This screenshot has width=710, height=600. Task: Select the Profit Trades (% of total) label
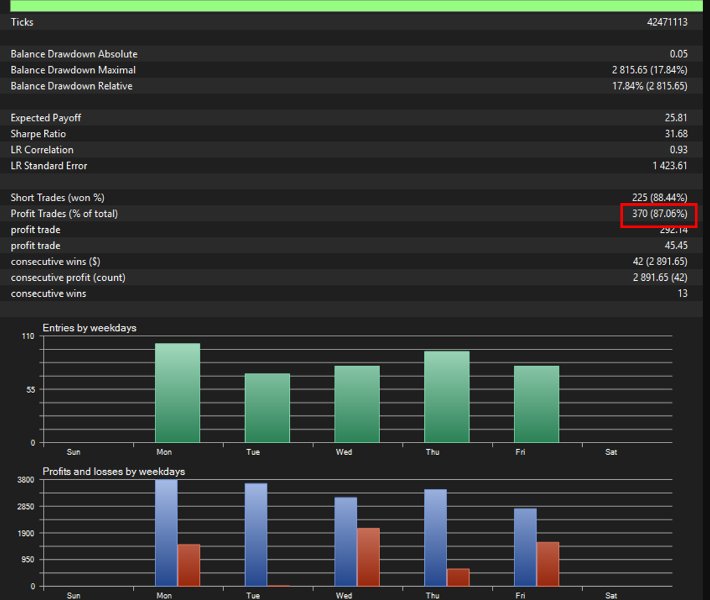click(64, 213)
